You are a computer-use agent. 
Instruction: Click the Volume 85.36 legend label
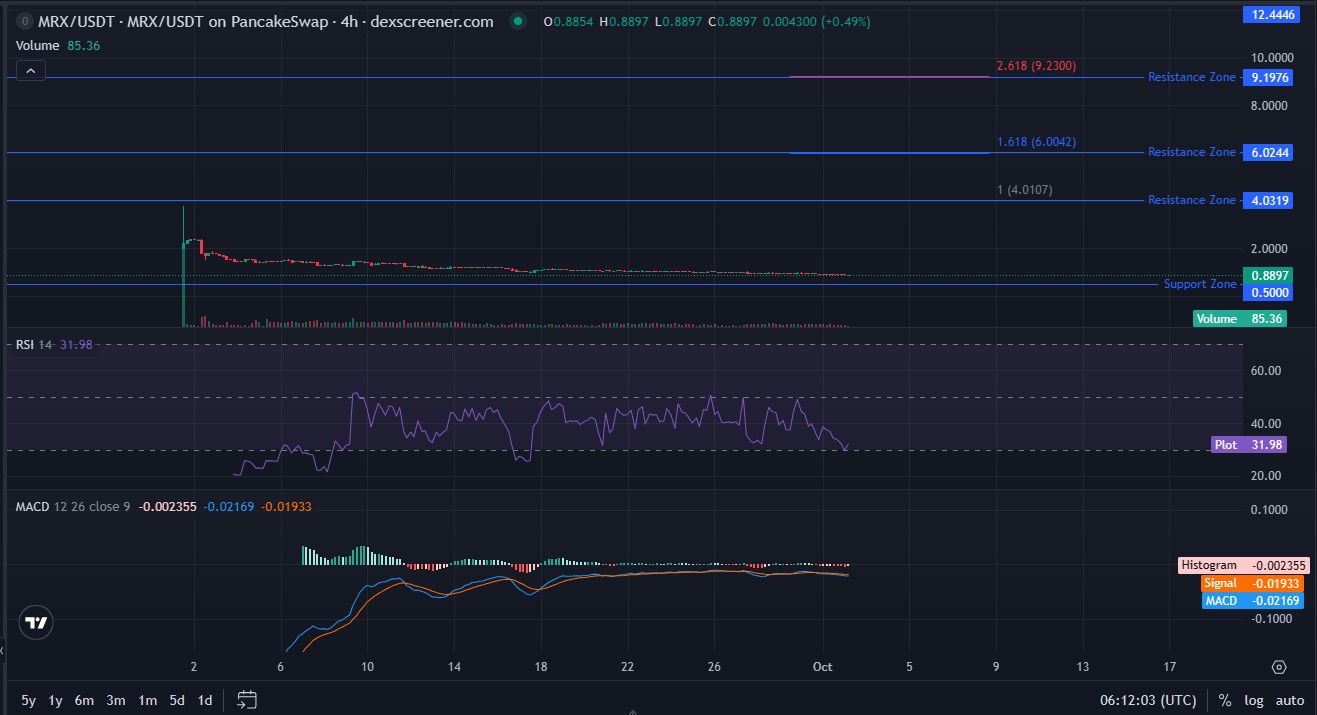(x=58, y=46)
